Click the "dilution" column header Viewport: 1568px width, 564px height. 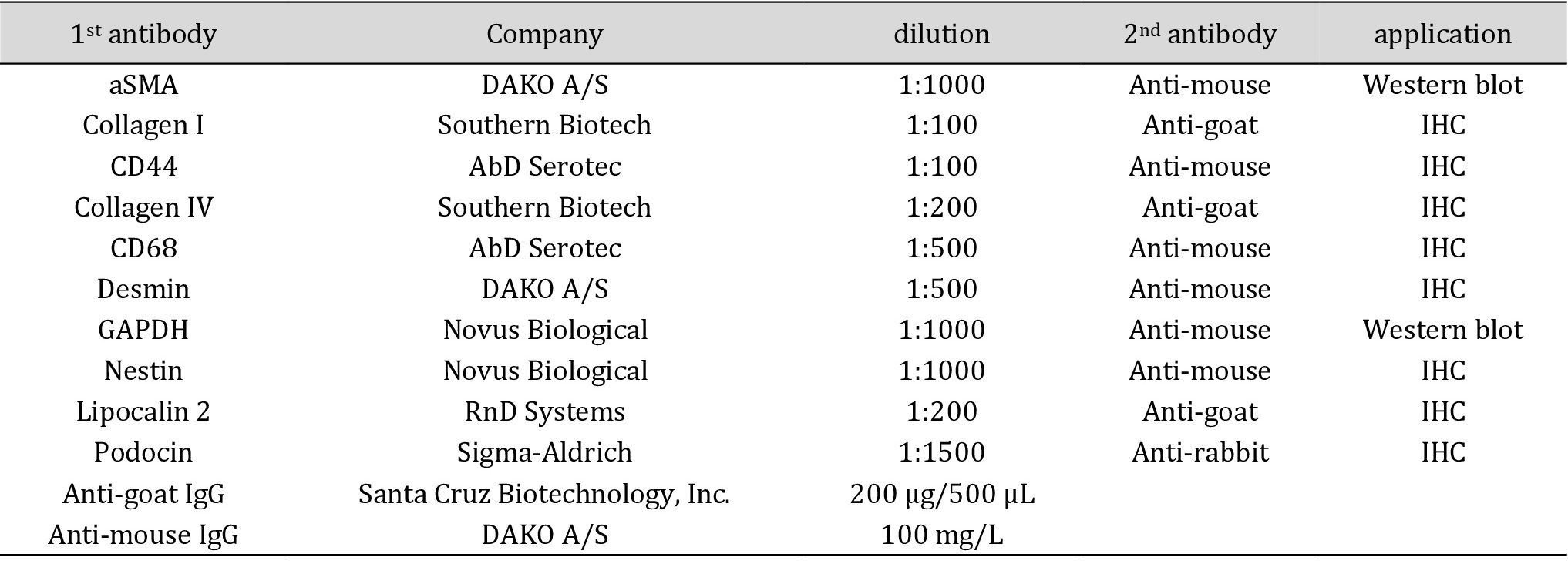click(941, 35)
